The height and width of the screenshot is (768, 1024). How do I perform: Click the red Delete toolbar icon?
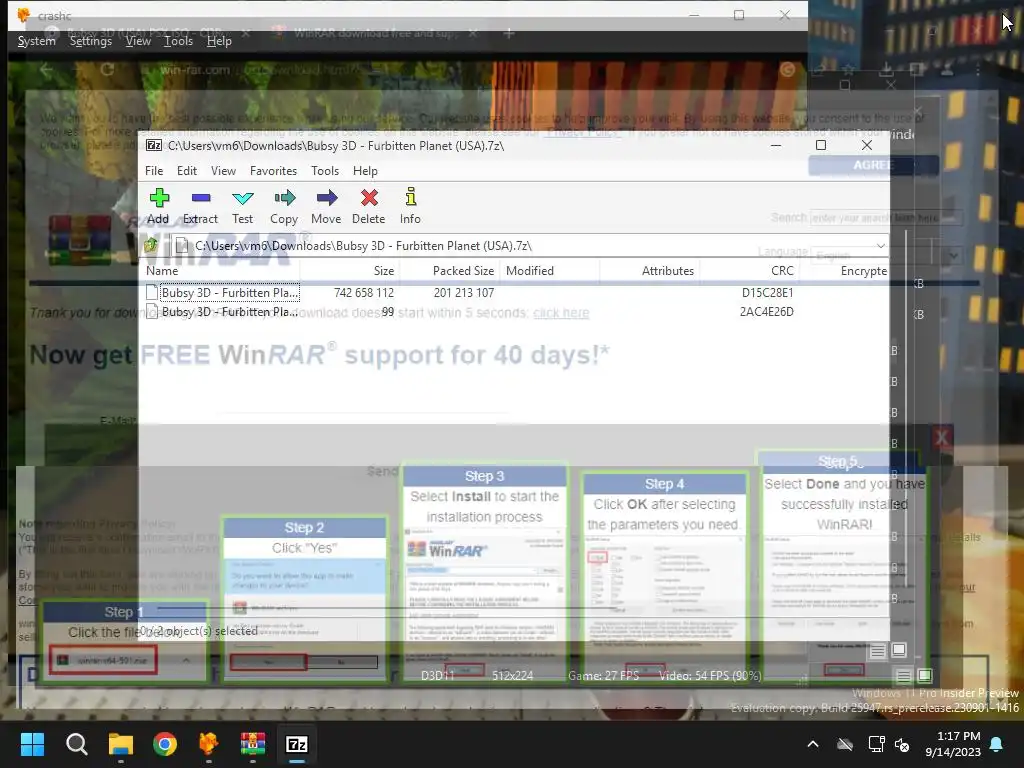click(x=369, y=198)
